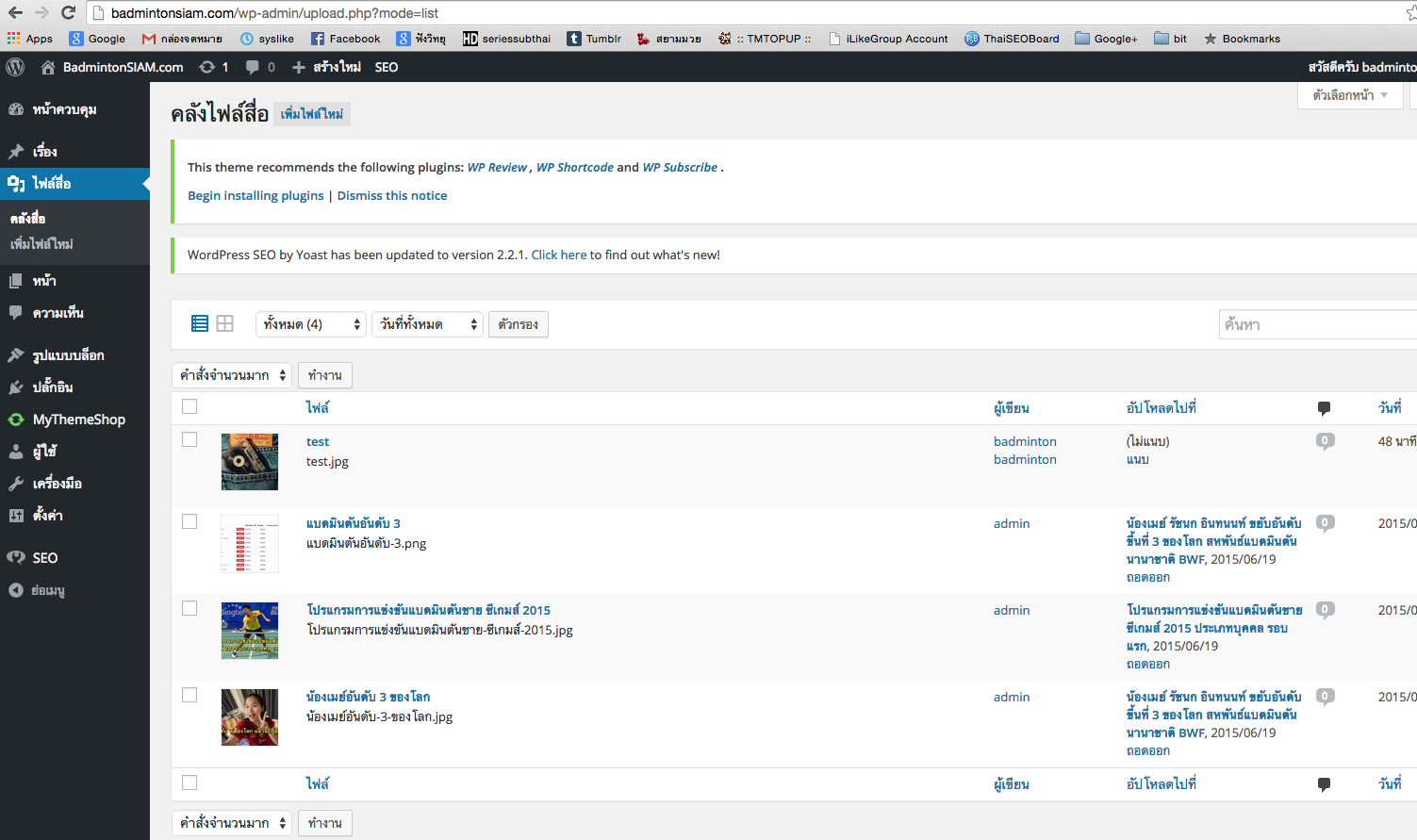1417x840 pixels.
Task: Open the SEO item in admin bar
Action: 387,67
